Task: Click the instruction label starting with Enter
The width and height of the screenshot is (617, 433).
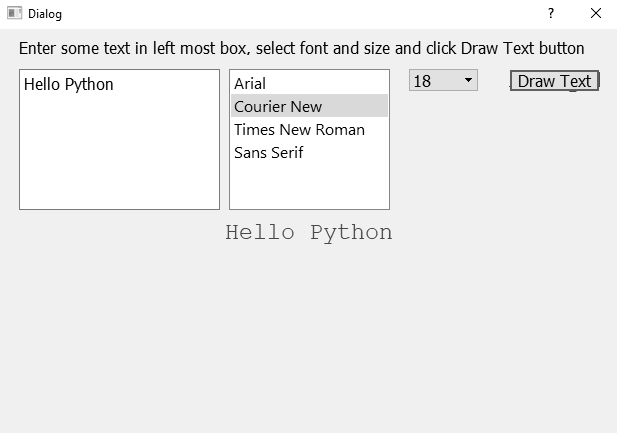Action: [x=301, y=48]
